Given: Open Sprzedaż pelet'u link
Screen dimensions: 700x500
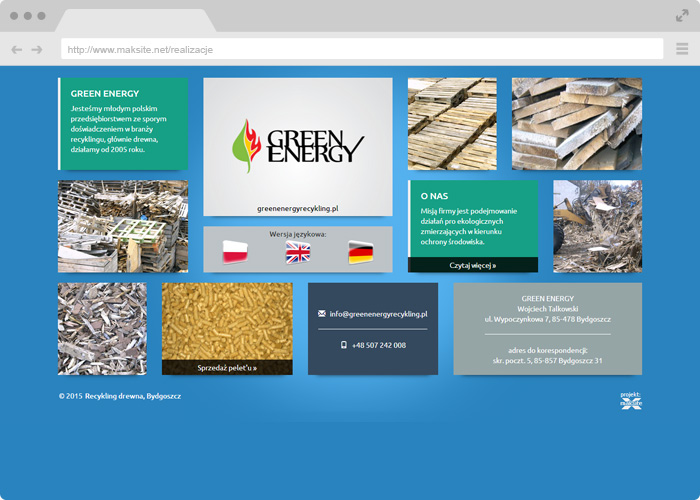Looking at the screenshot, I should [x=227, y=368].
